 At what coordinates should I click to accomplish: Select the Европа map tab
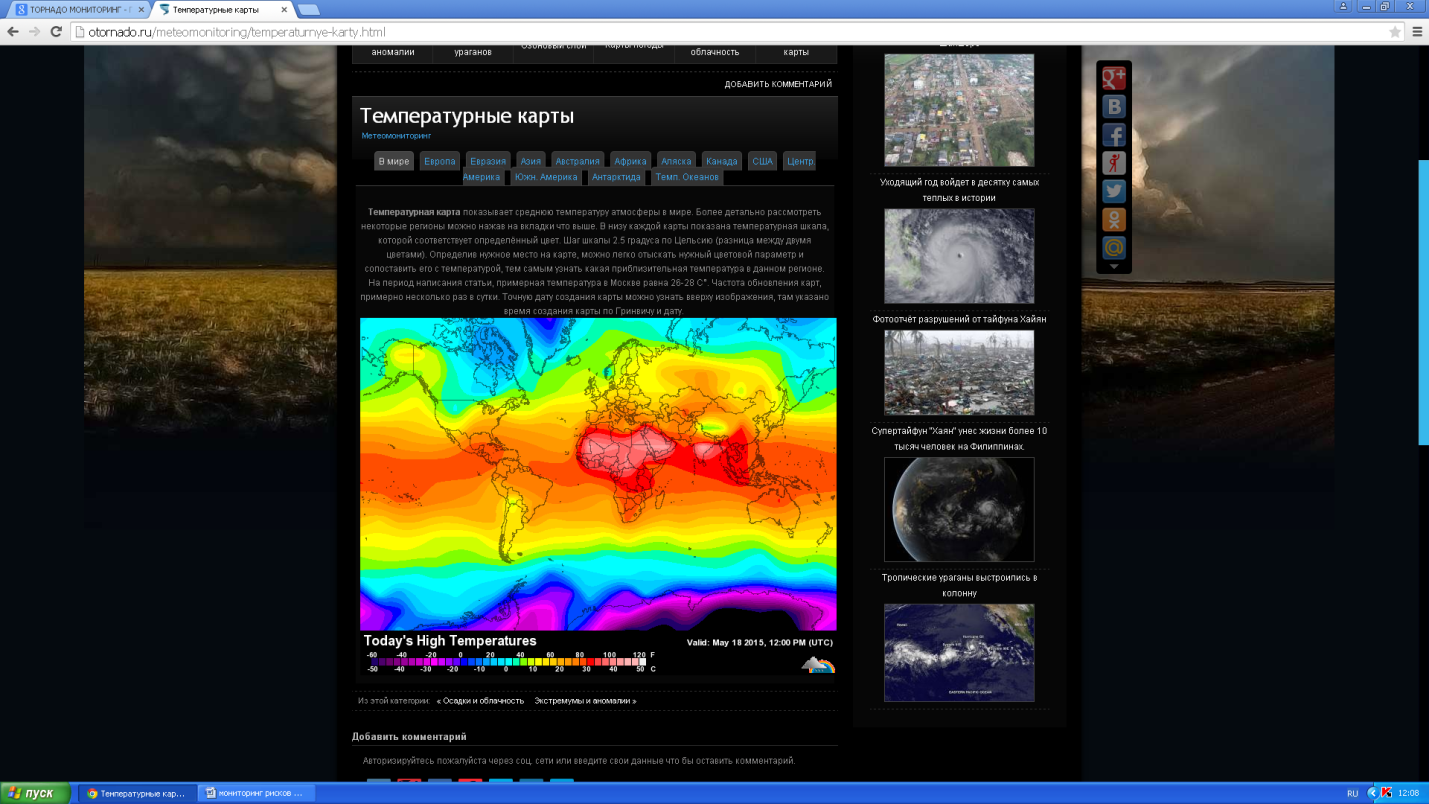point(439,161)
